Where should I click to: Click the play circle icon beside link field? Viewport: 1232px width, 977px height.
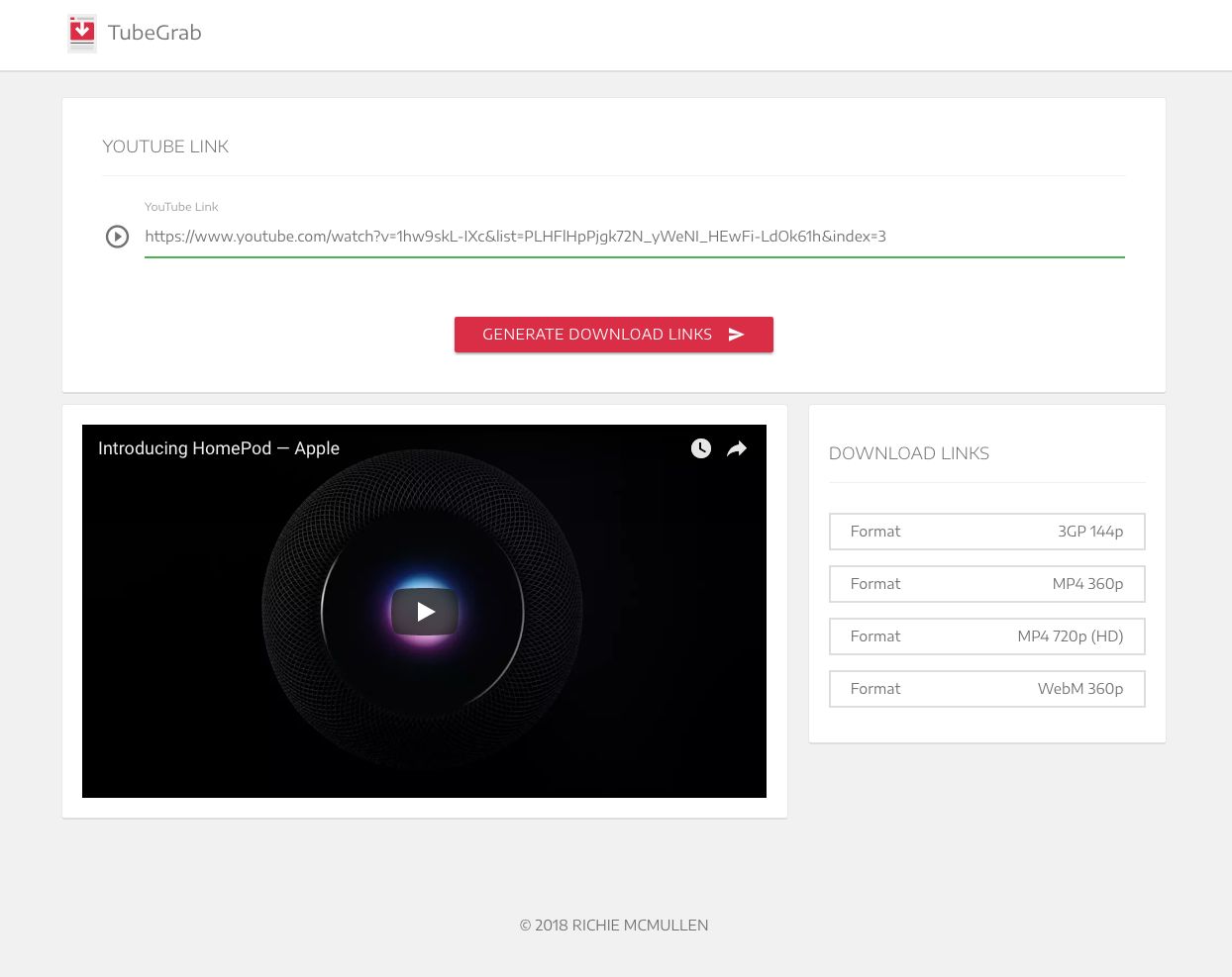117,237
